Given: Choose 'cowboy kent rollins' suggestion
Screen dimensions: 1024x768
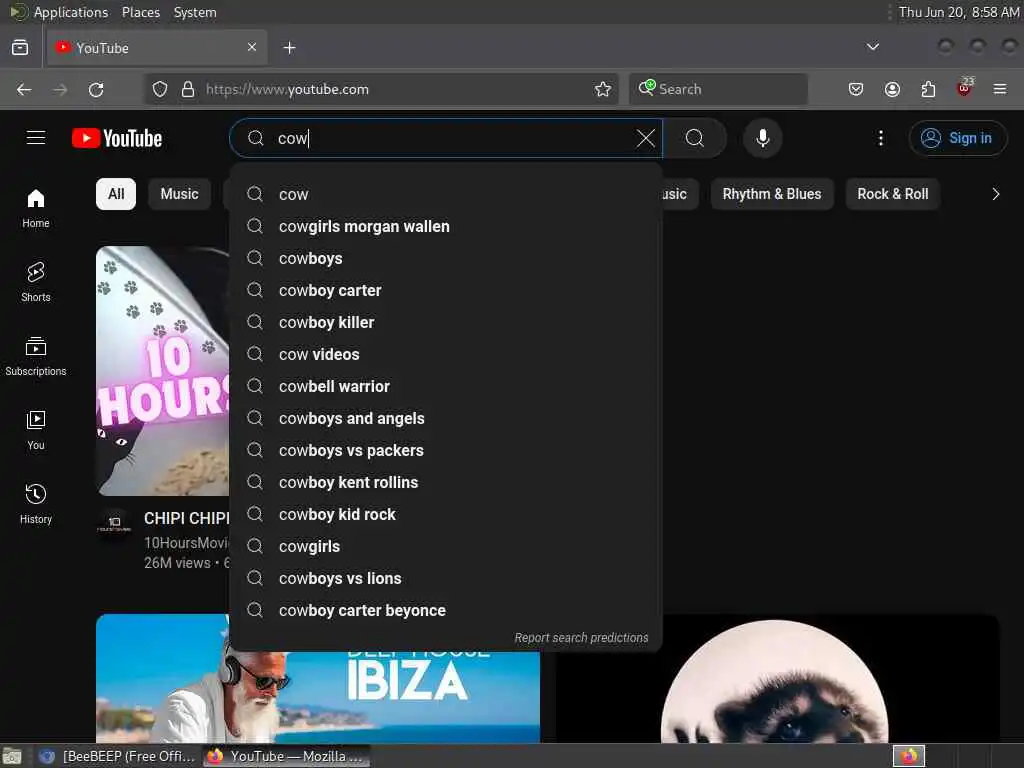Looking at the screenshot, I should (x=446, y=482).
